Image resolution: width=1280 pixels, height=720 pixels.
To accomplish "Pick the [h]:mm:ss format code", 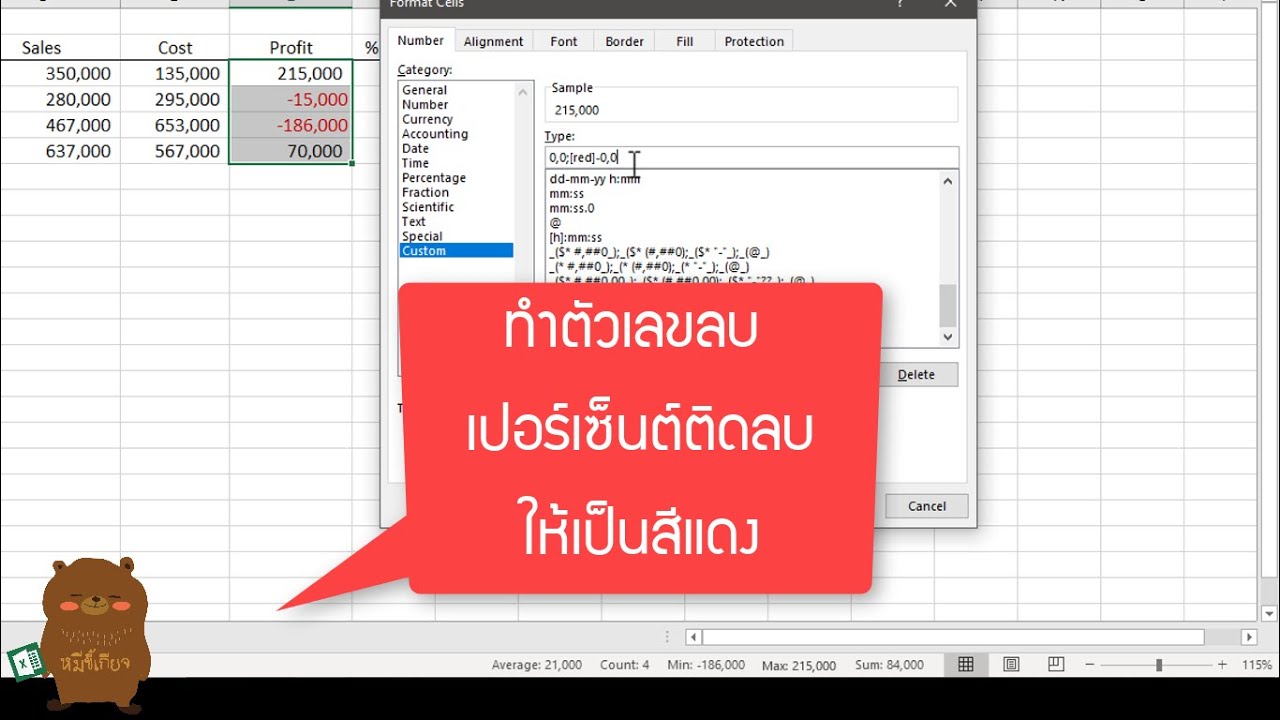I will coord(576,237).
